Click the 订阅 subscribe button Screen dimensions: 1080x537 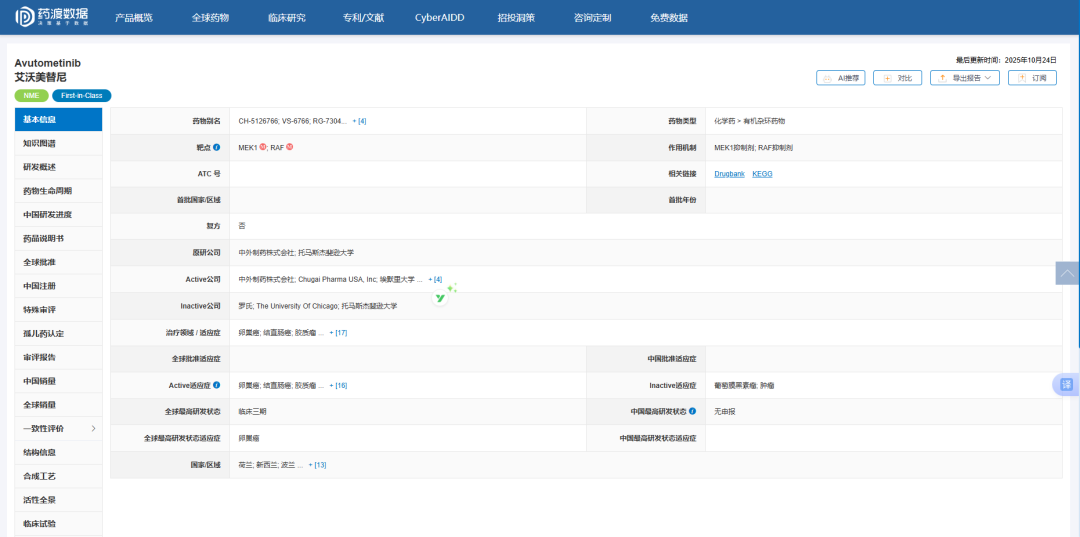tap(1033, 78)
